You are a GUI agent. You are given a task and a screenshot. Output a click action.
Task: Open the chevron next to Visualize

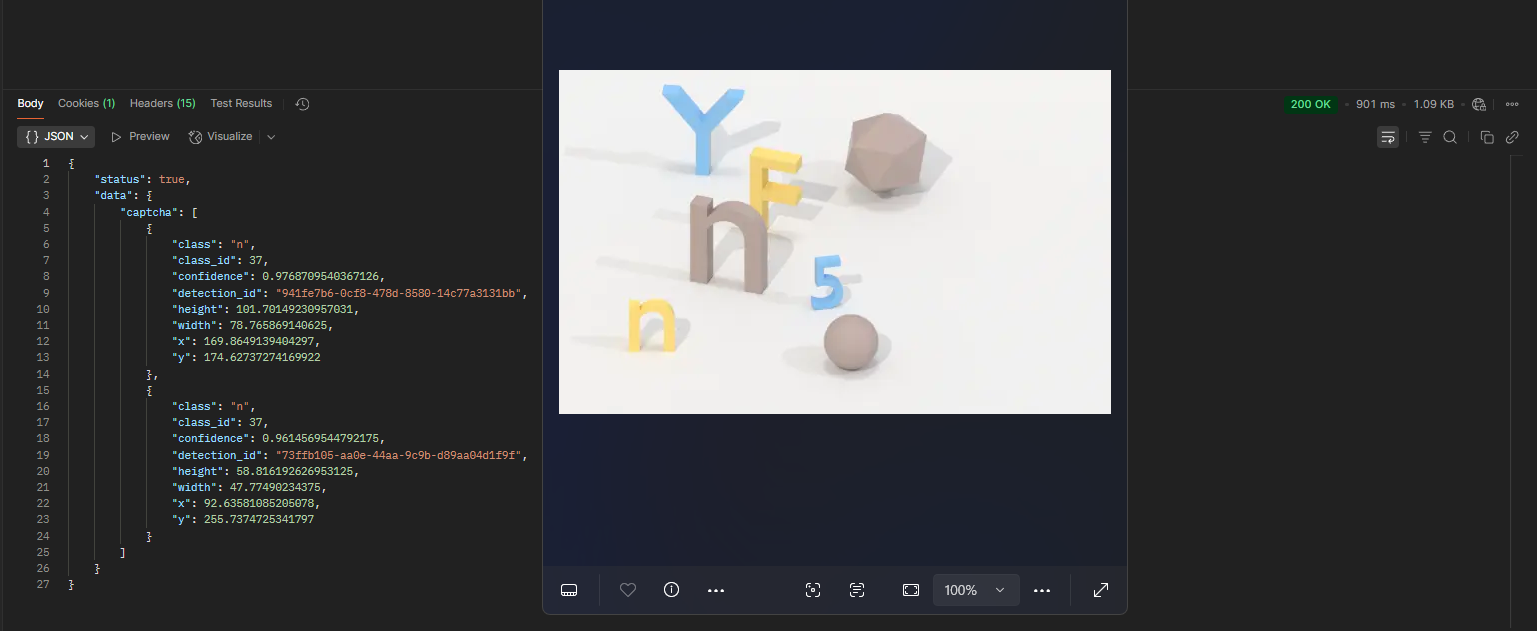(269, 136)
